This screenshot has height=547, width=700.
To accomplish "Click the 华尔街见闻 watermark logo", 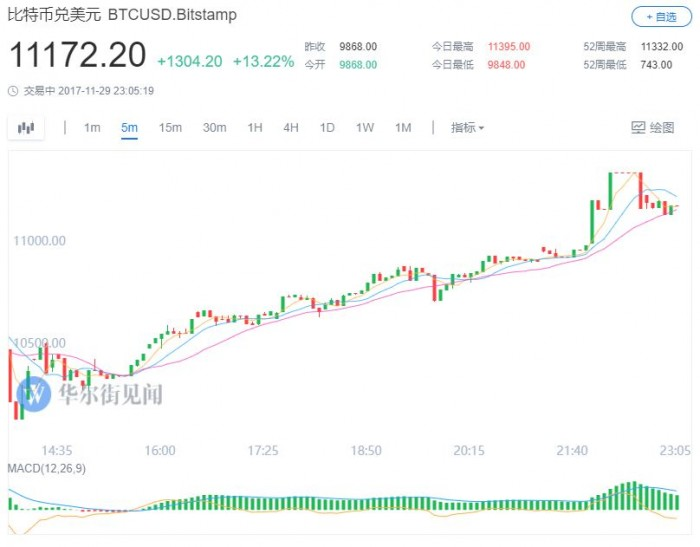I will click(x=37, y=393).
